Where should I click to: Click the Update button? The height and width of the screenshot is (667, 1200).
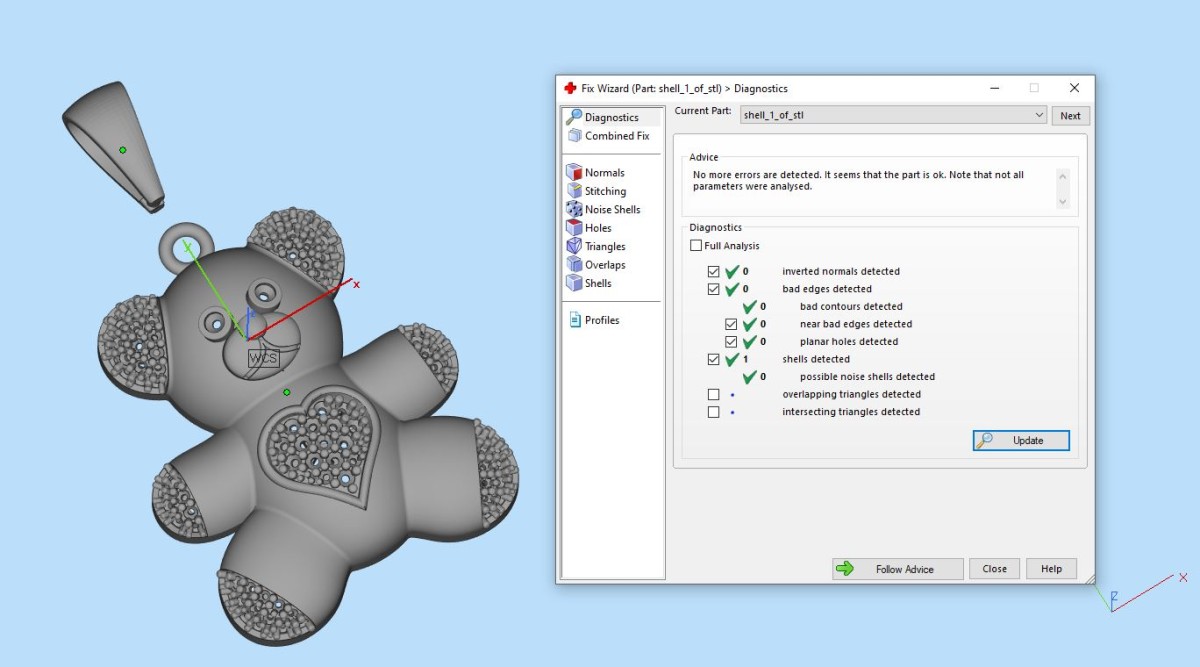tap(1021, 440)
